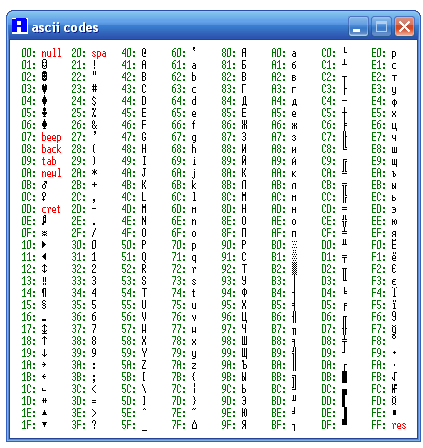Screen dimensions: 423x448
Task: Click the code label 'DB:'
Action: pyautogui.click(x=329, y=377)
